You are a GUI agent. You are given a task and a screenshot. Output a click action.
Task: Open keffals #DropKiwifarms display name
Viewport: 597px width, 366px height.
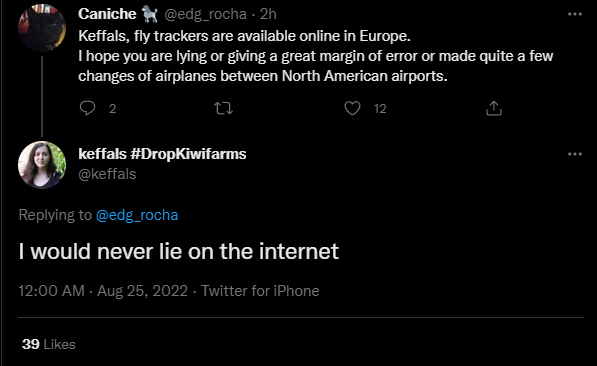pos(162,154)
